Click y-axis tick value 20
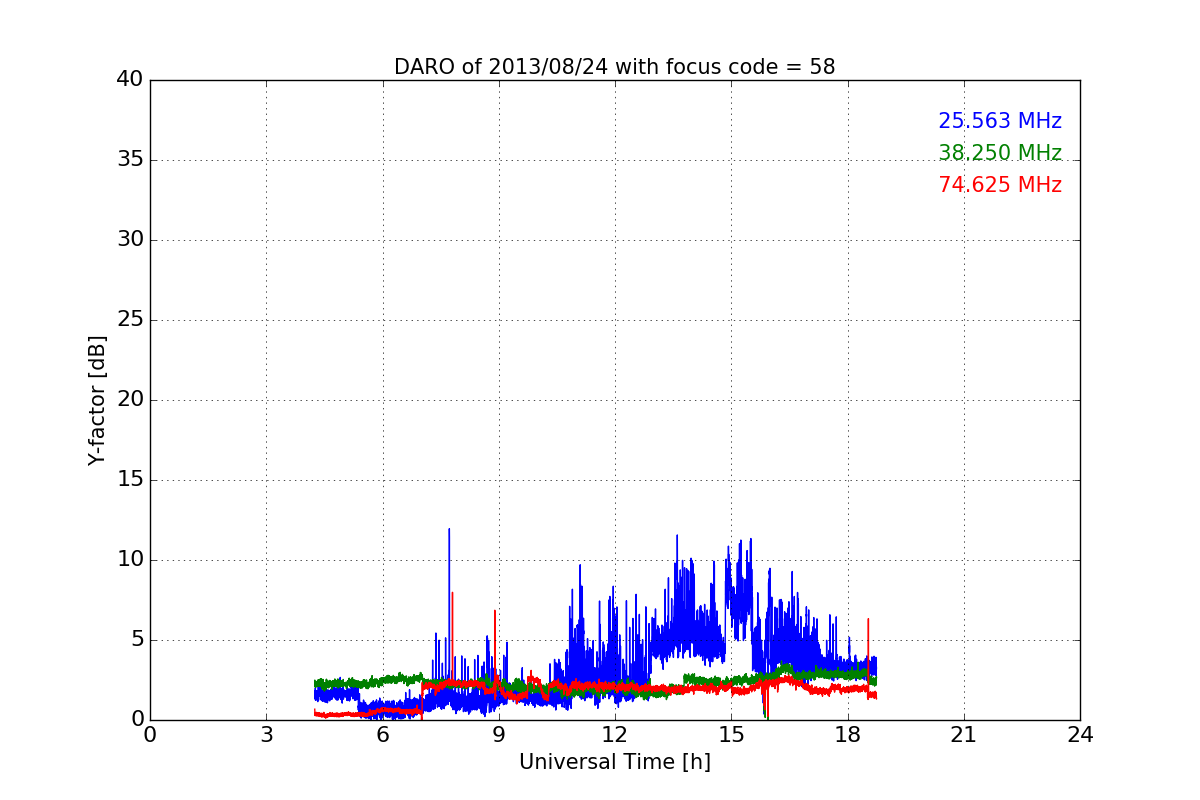This screenshot has width=1200, height=800. pos(130,400)
